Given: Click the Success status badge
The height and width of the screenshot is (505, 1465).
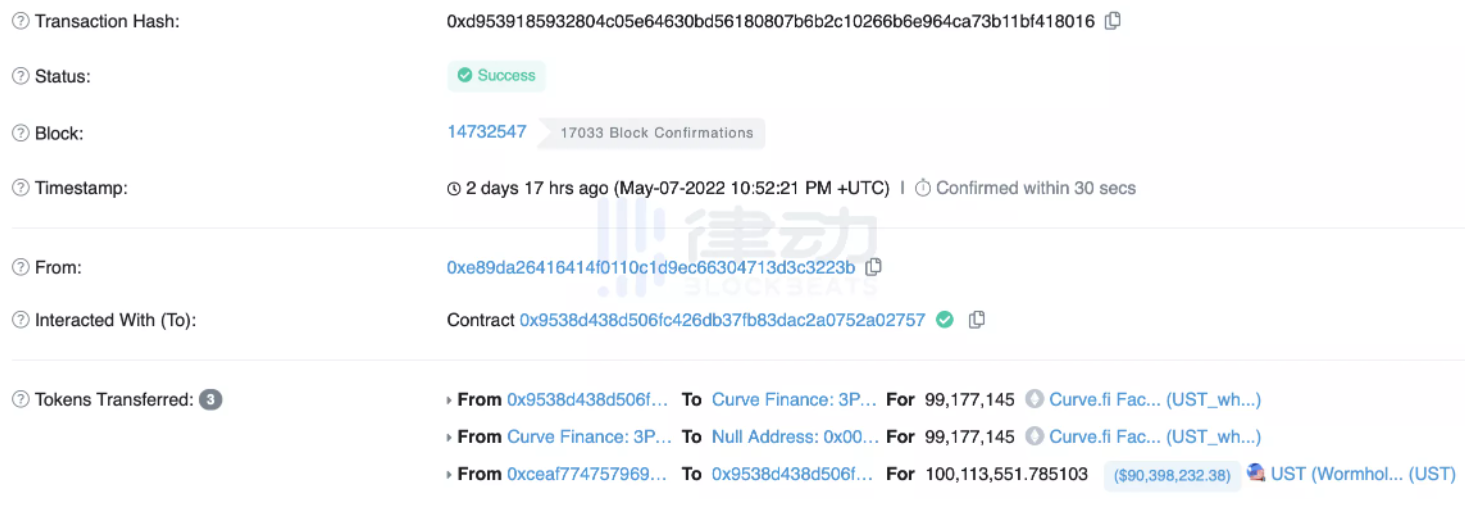Looking at the screenshot, I should click(x=496, y=76).
